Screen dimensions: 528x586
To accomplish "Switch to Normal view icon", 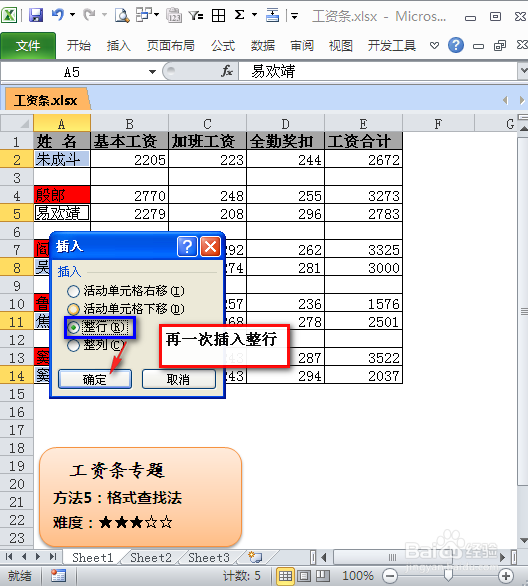I will tap(285, 576).
